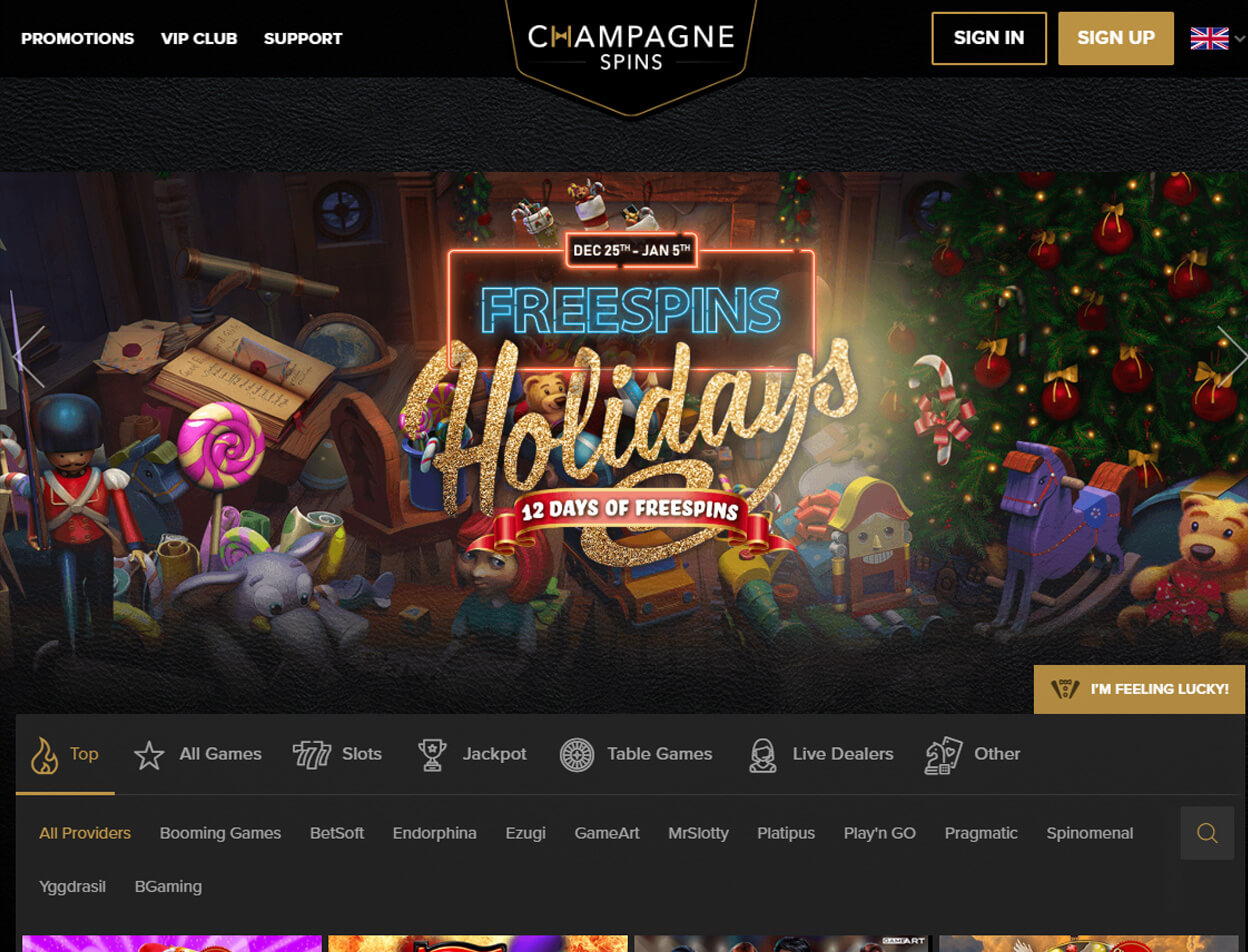Go to next banner slide arrow
This screenshot has width=1248, height=952.
1232,355
